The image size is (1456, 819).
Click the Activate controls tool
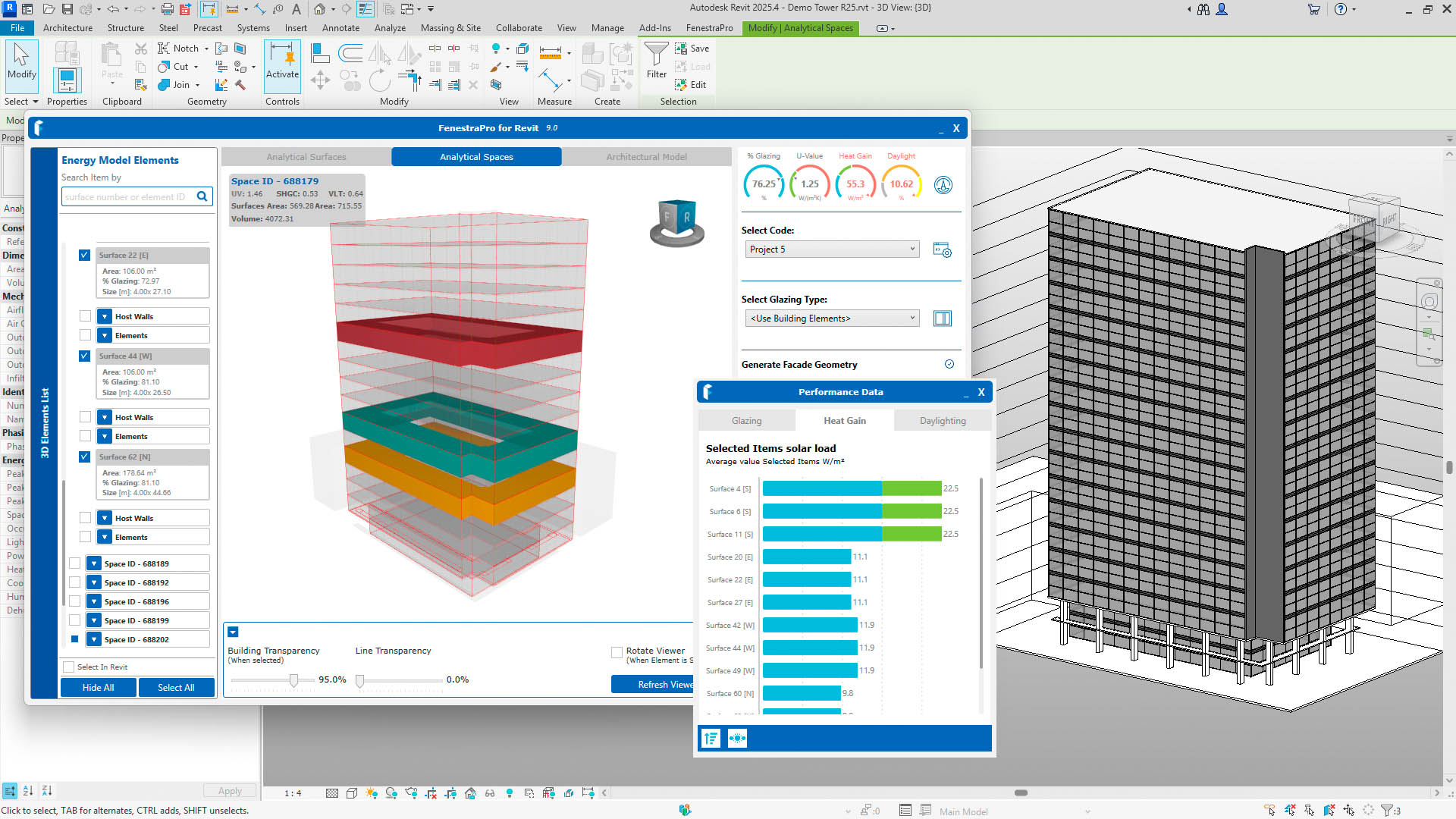pyautogui.click(x=282, y=61)
